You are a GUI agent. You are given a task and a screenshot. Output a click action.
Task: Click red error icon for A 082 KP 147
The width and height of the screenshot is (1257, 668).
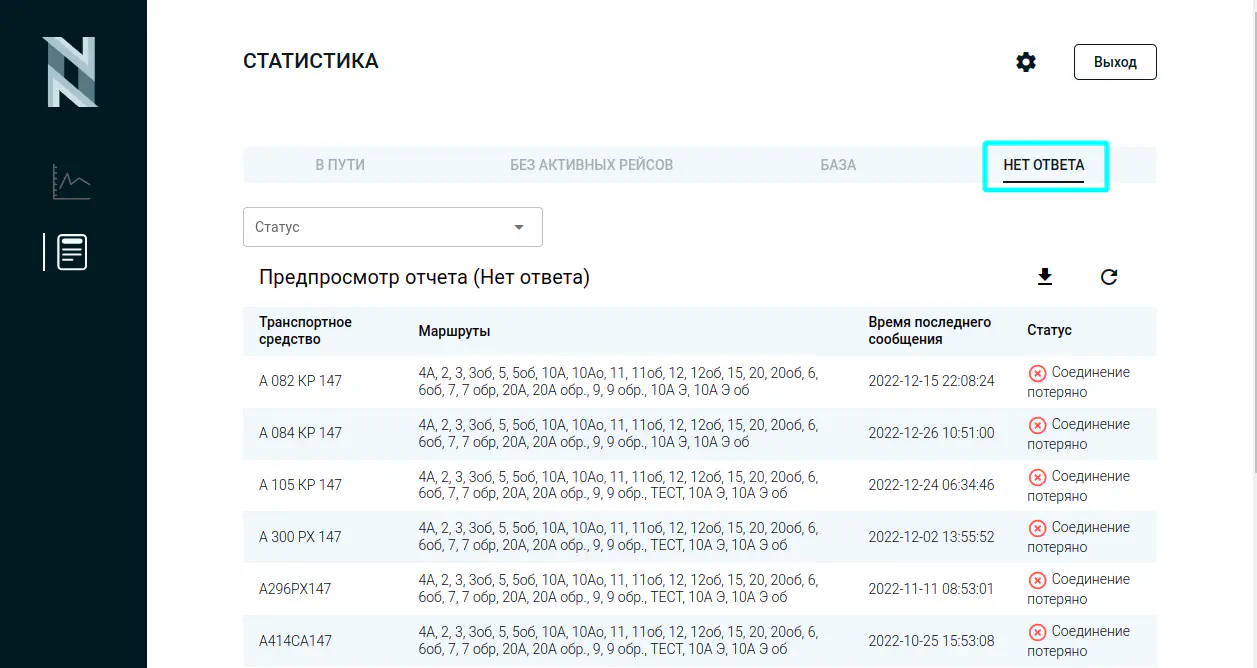pos(1037,373)
